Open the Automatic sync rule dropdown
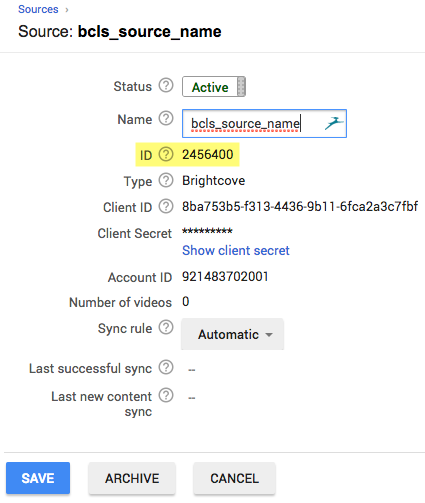The width and height of the screenshot is (425, 503). point(232,334)
